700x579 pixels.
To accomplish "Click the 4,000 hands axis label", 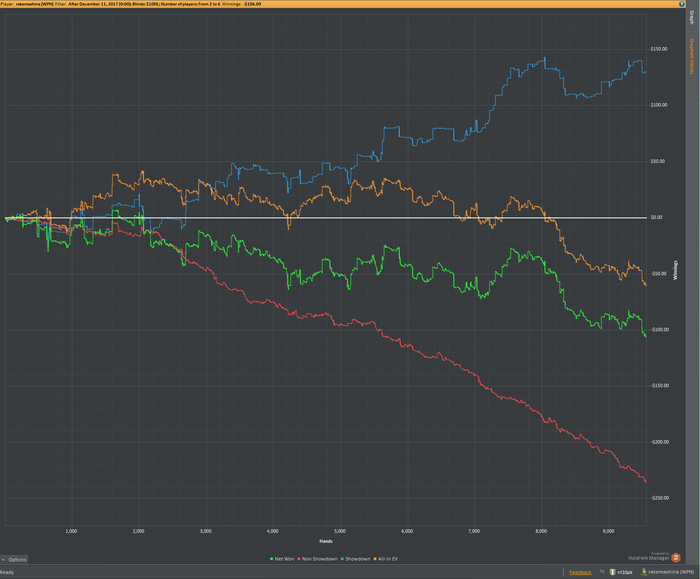I will (273, 531).
